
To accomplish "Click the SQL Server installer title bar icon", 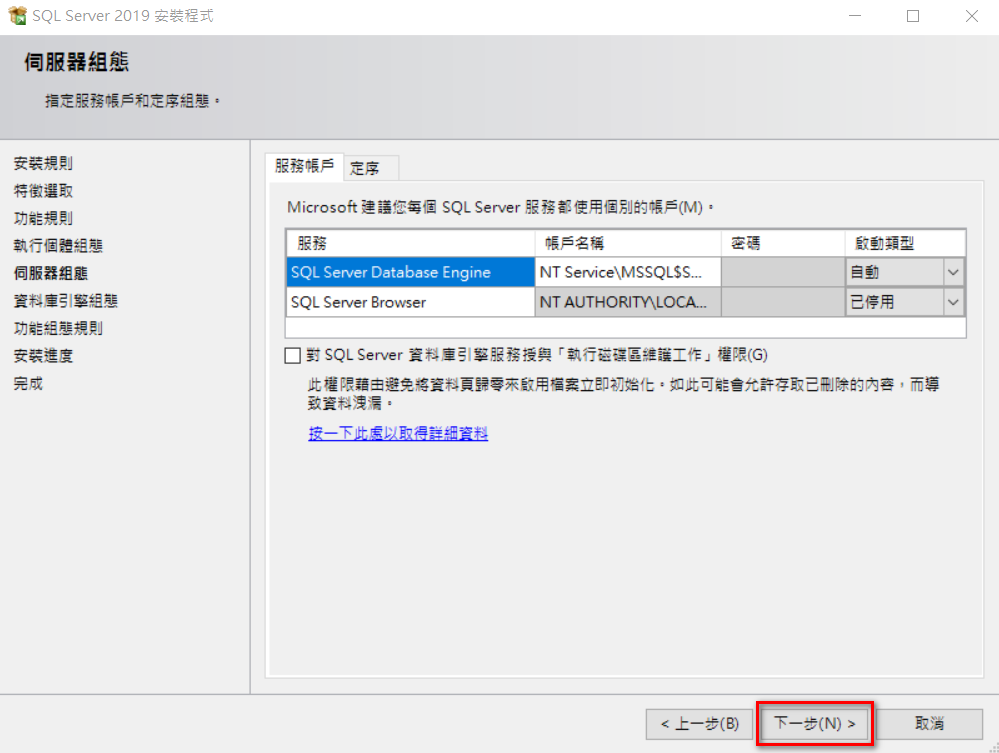I will (x=17, y=15).
